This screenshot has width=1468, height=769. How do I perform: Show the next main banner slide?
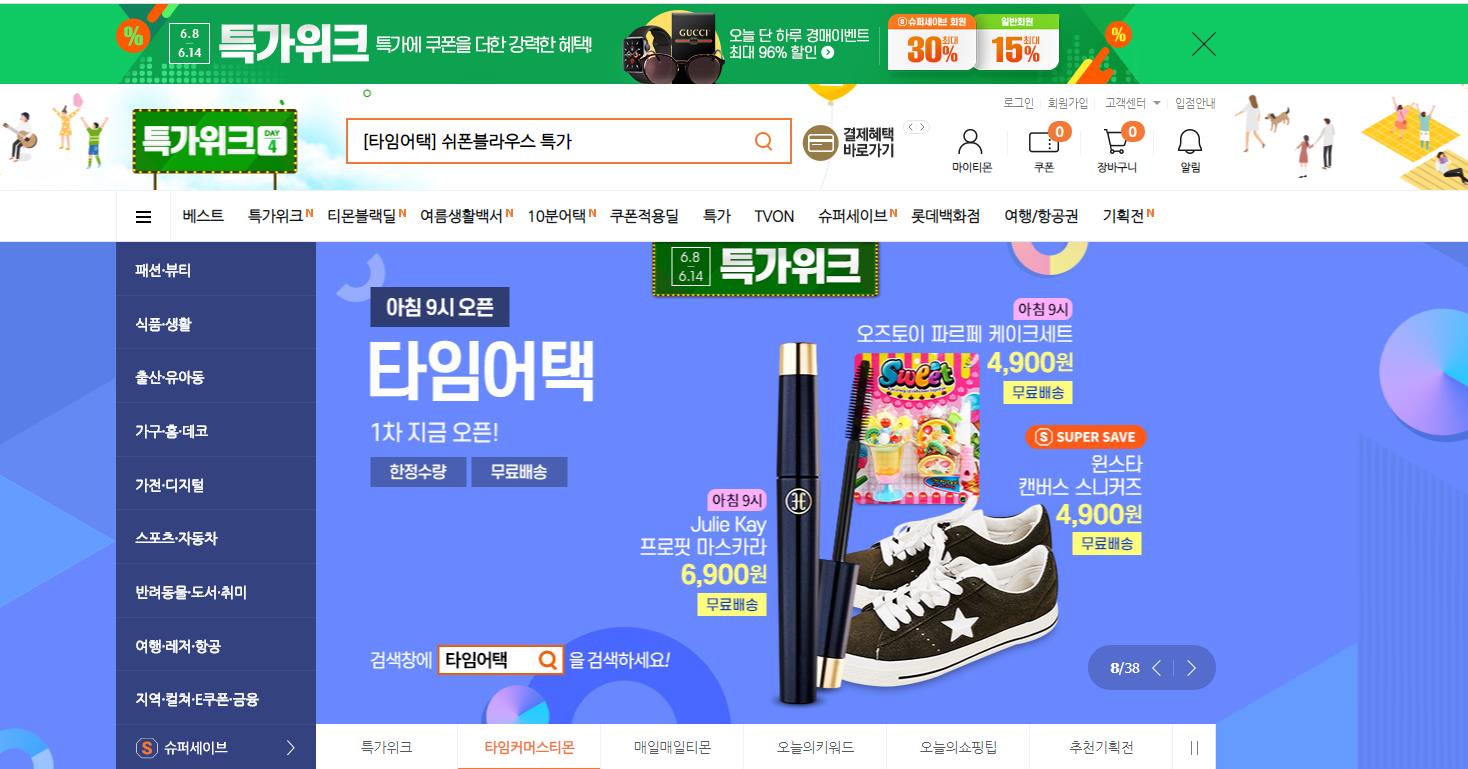[x=1191, y=668]
